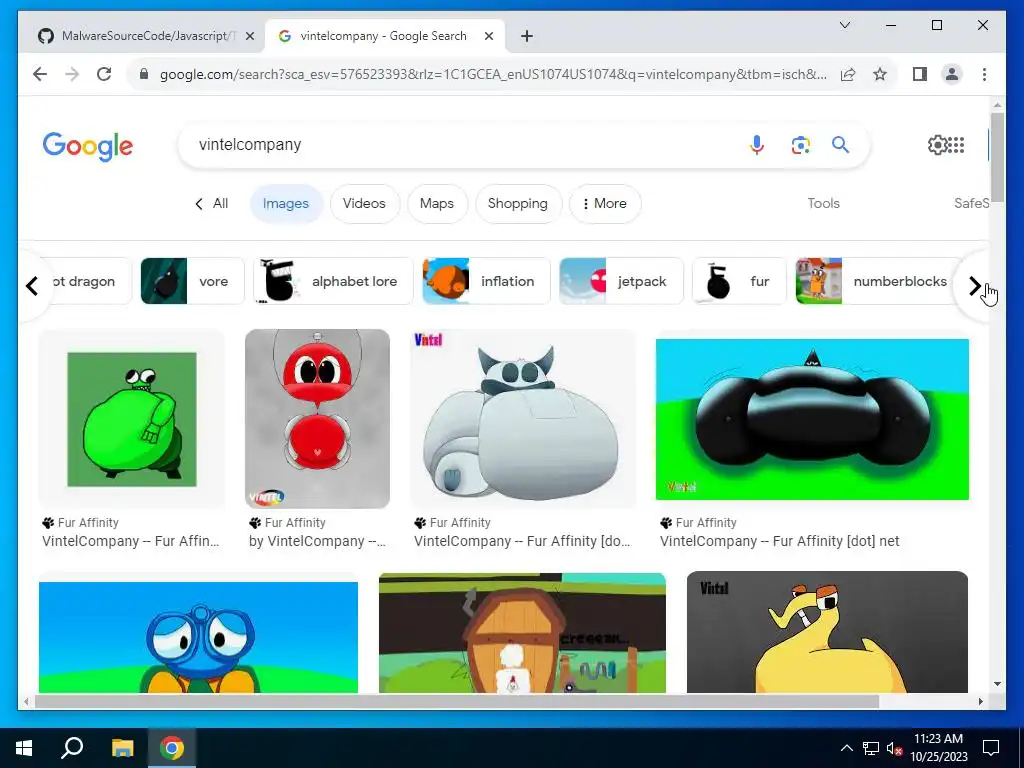Open the network tray icon

pyautogui.click(x=871, y=748)
